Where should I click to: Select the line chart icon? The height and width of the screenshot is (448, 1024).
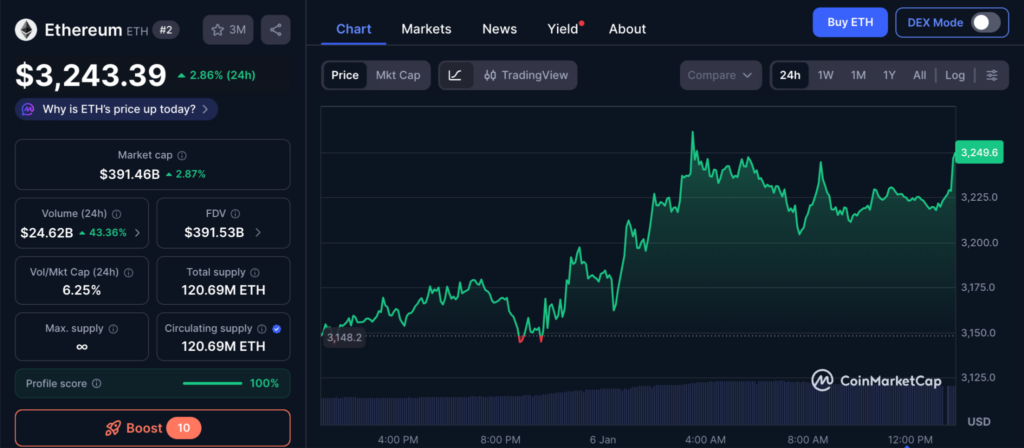click(455, 75)
